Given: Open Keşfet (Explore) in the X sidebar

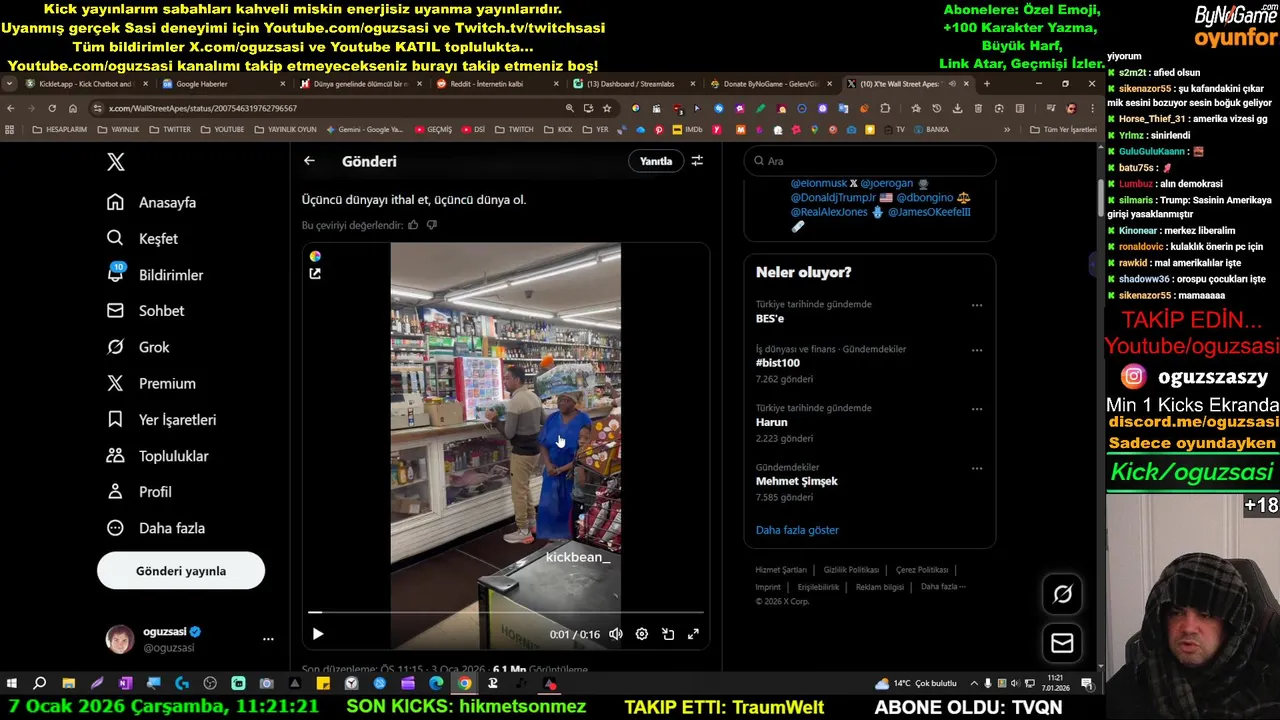Looking at the screenshot, I should [x=143, y=238].
